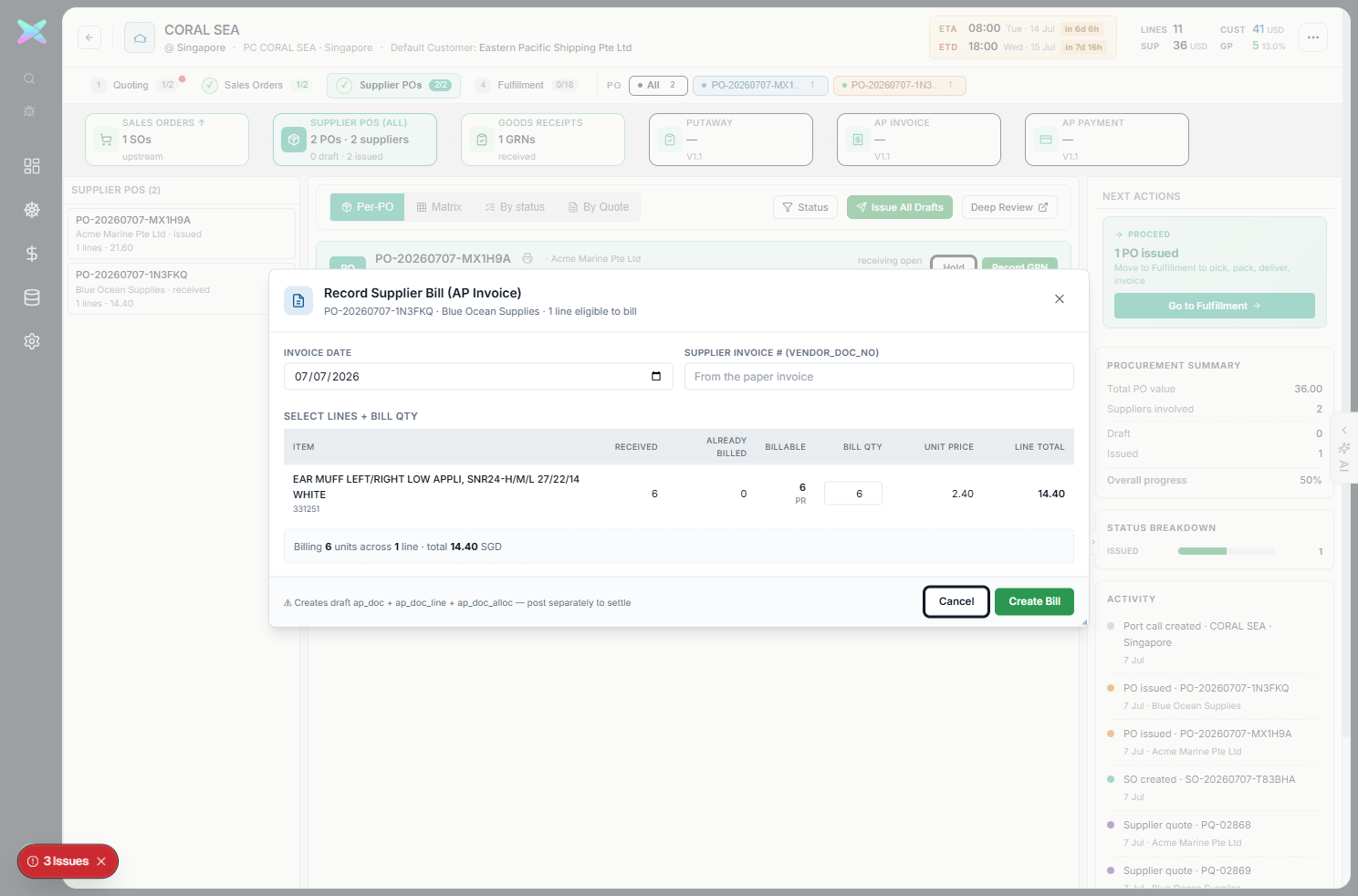The height and width of the screenshot is (896, 1358).
Task: Click the bug icon below search
Action: tap(29, 111)
